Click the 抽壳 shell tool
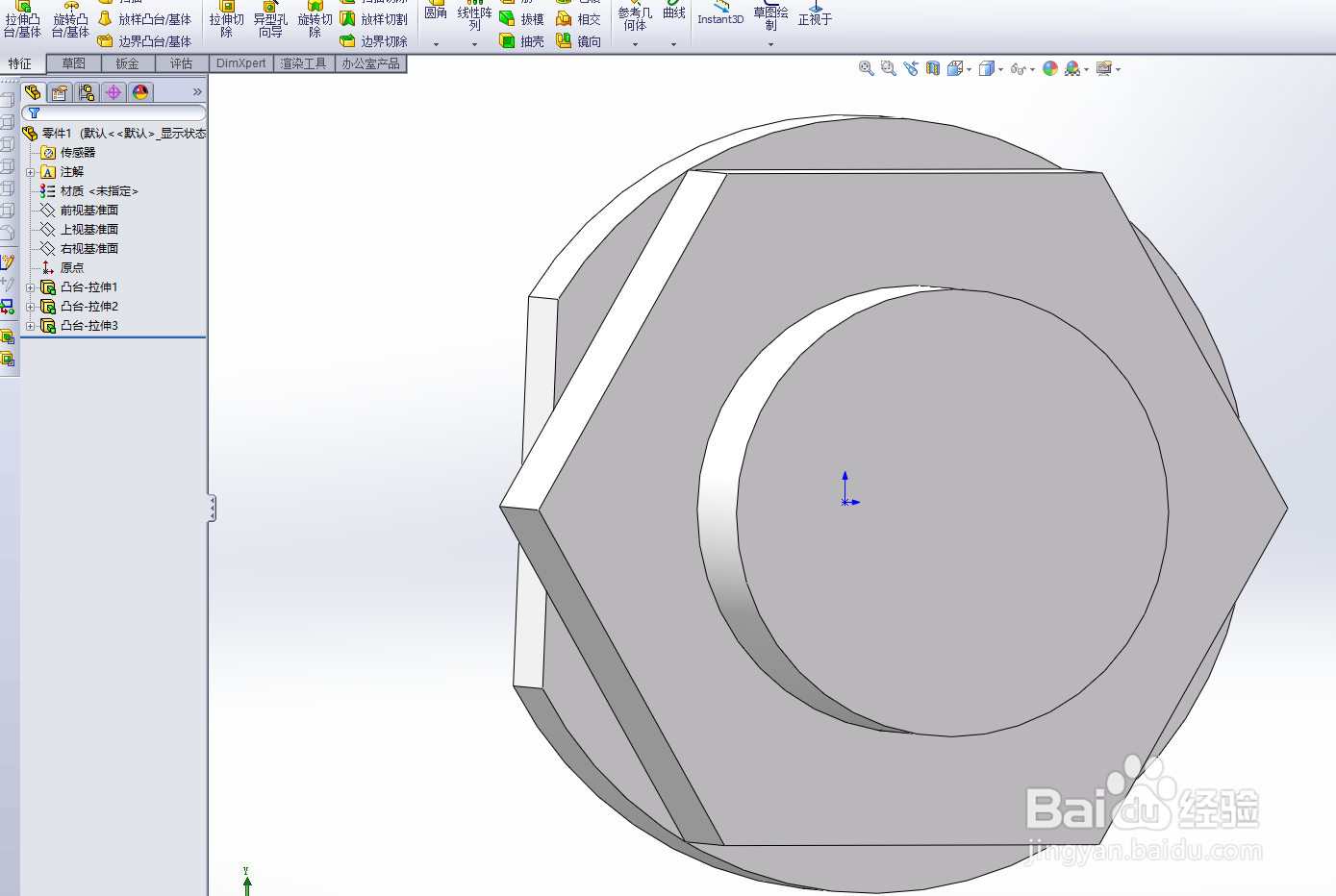Screen dimensions: 1336x896 [x=522, y=41]
